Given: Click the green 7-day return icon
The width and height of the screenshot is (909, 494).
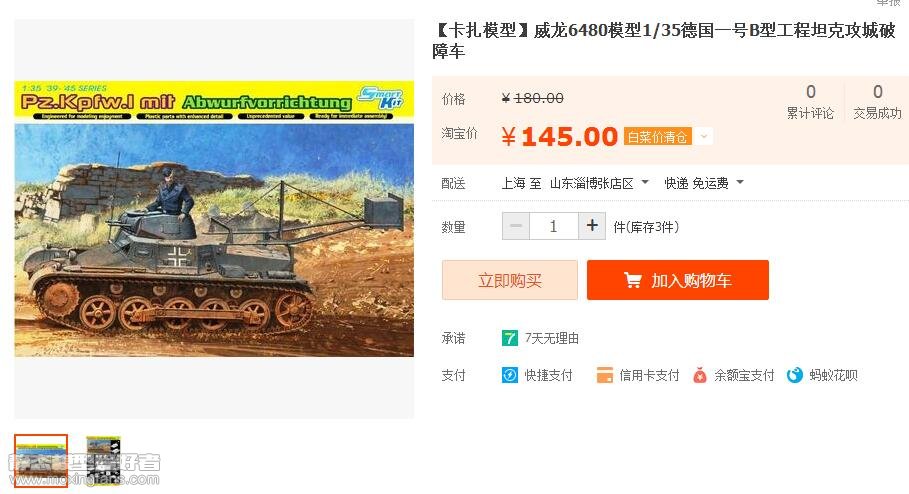Looking at the screenshot, I should tap(510, 338).
